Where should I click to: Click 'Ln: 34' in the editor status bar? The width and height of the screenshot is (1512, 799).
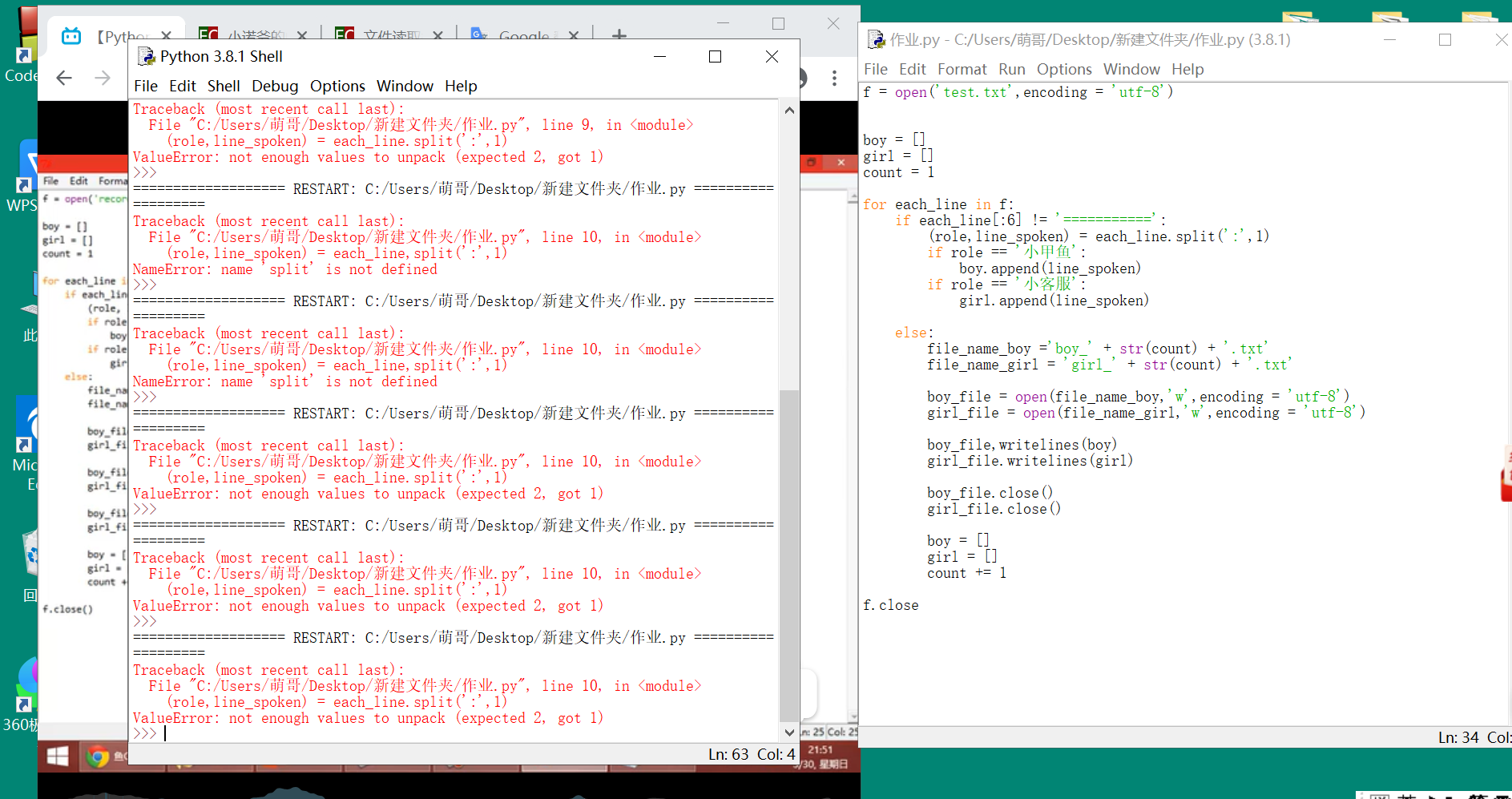click(1458, 737)
